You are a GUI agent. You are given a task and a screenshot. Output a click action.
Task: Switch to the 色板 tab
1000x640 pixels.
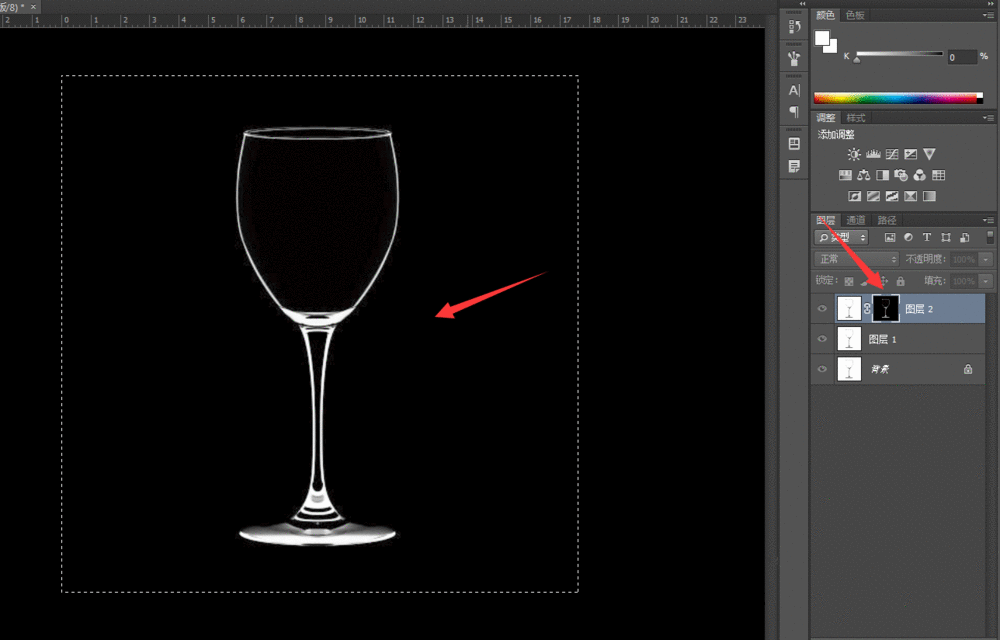click(x=855, y=15)
